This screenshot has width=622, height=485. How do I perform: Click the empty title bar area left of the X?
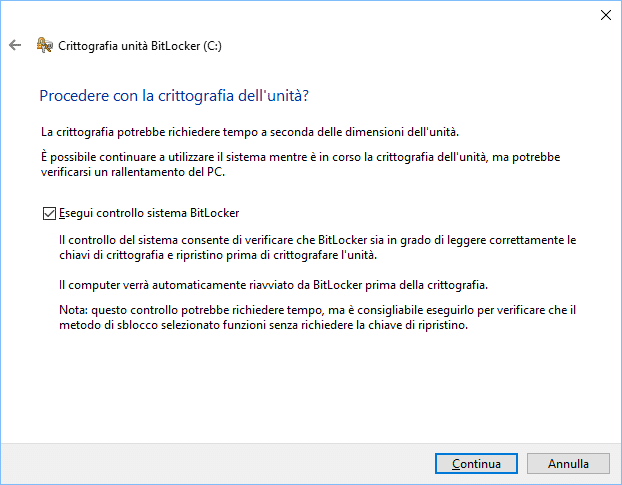click(301, 15)
